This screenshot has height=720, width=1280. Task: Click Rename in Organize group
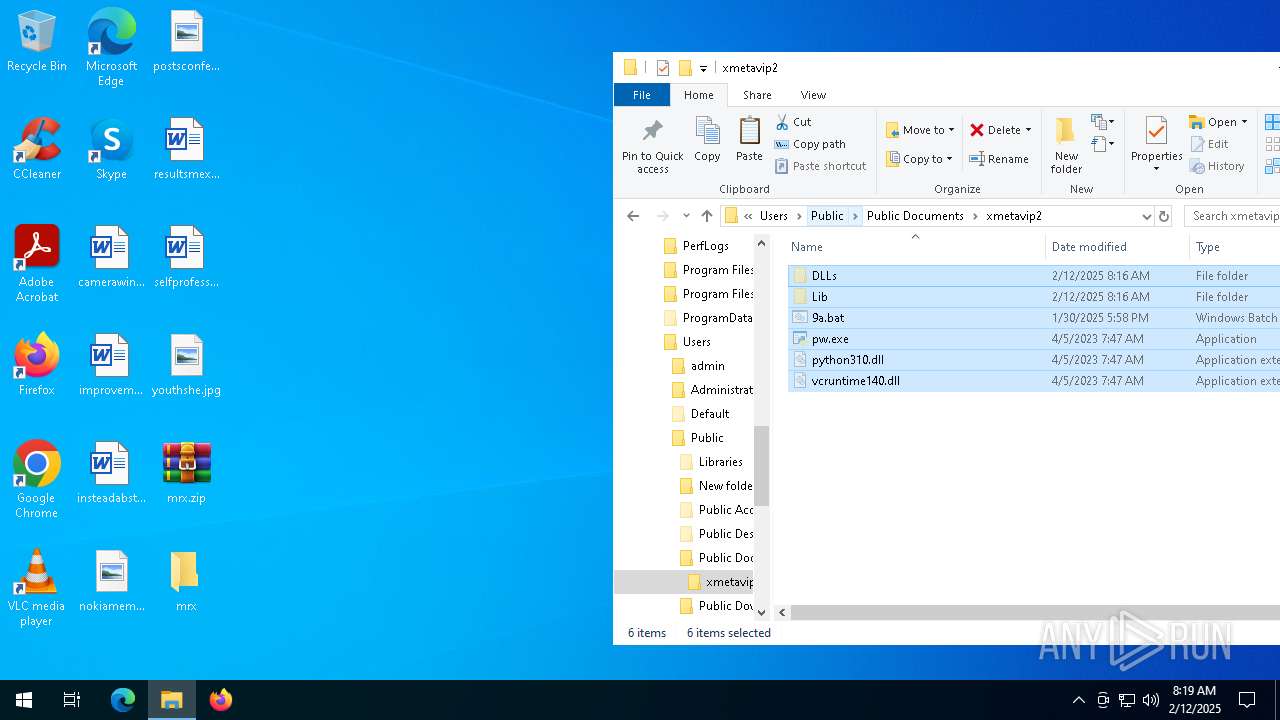(999, 159)
